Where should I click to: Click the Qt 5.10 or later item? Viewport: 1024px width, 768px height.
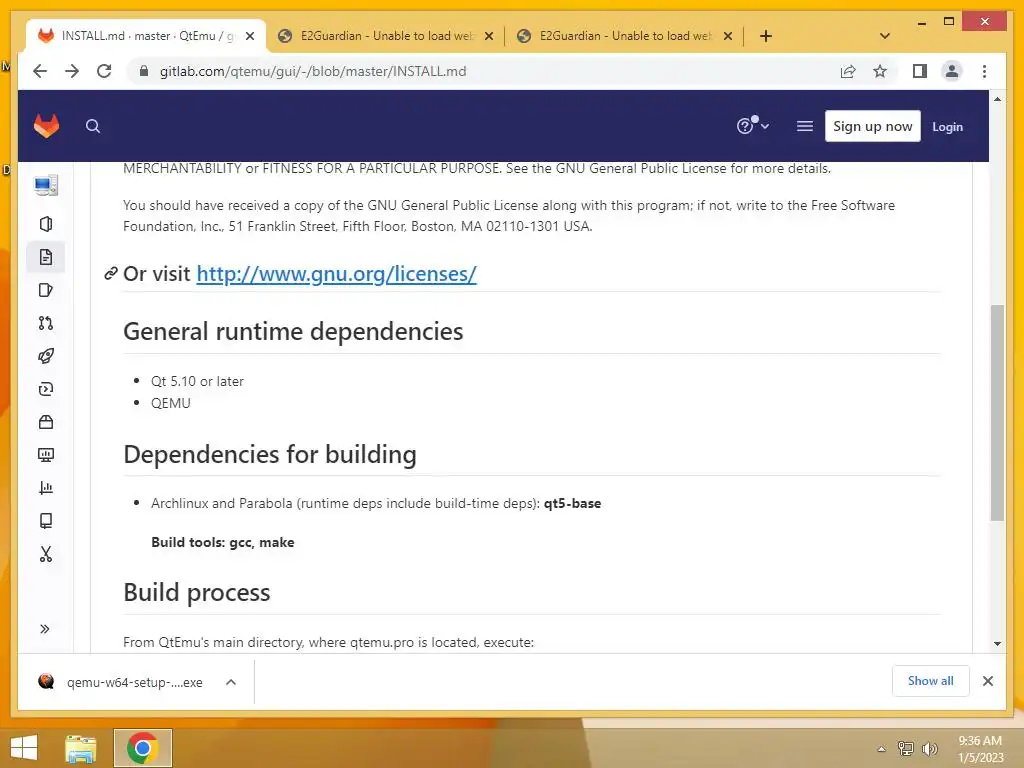pos(197,381)
